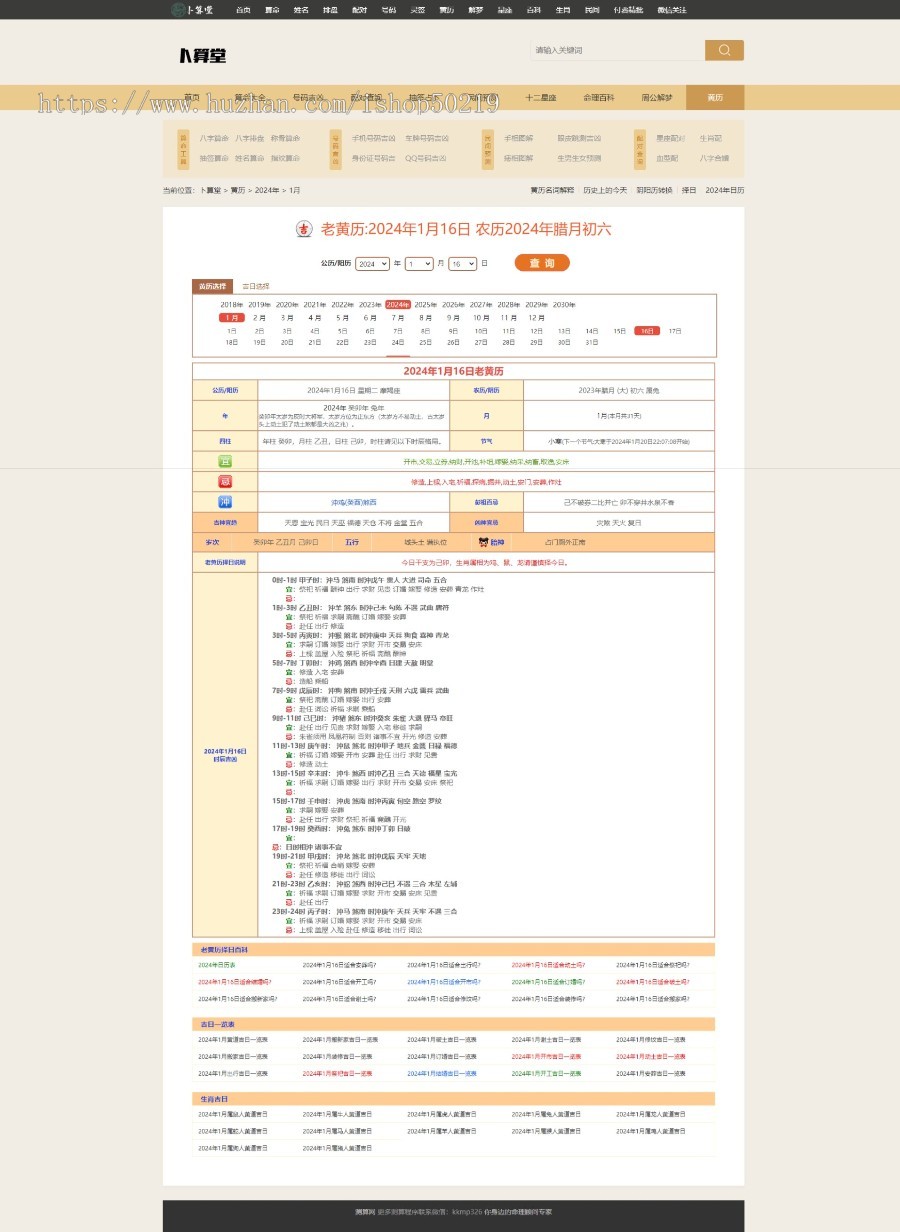
Task: Open the month dropdown showing 1
Action: tap(419, 264)
